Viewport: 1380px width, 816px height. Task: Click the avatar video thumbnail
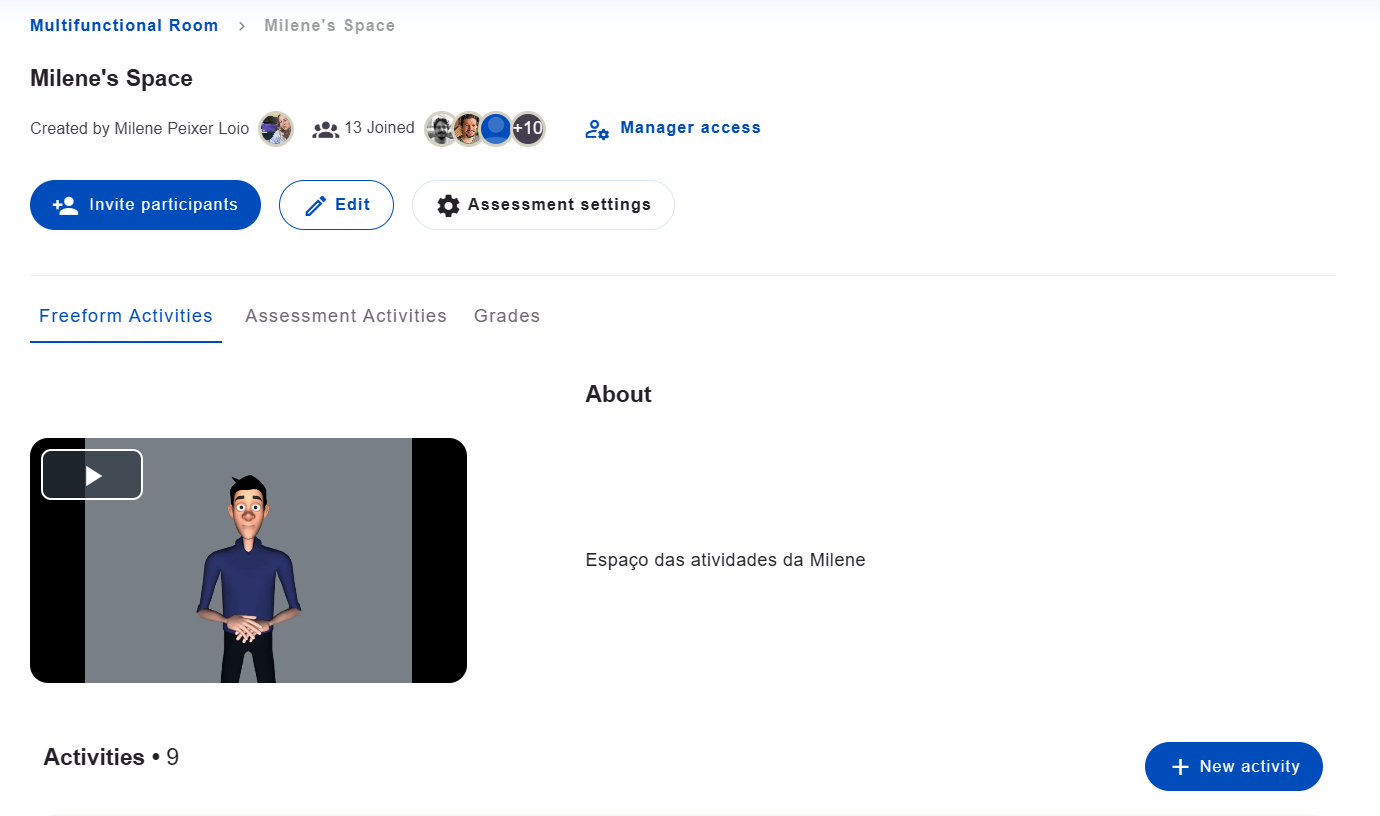pos(248,560)
